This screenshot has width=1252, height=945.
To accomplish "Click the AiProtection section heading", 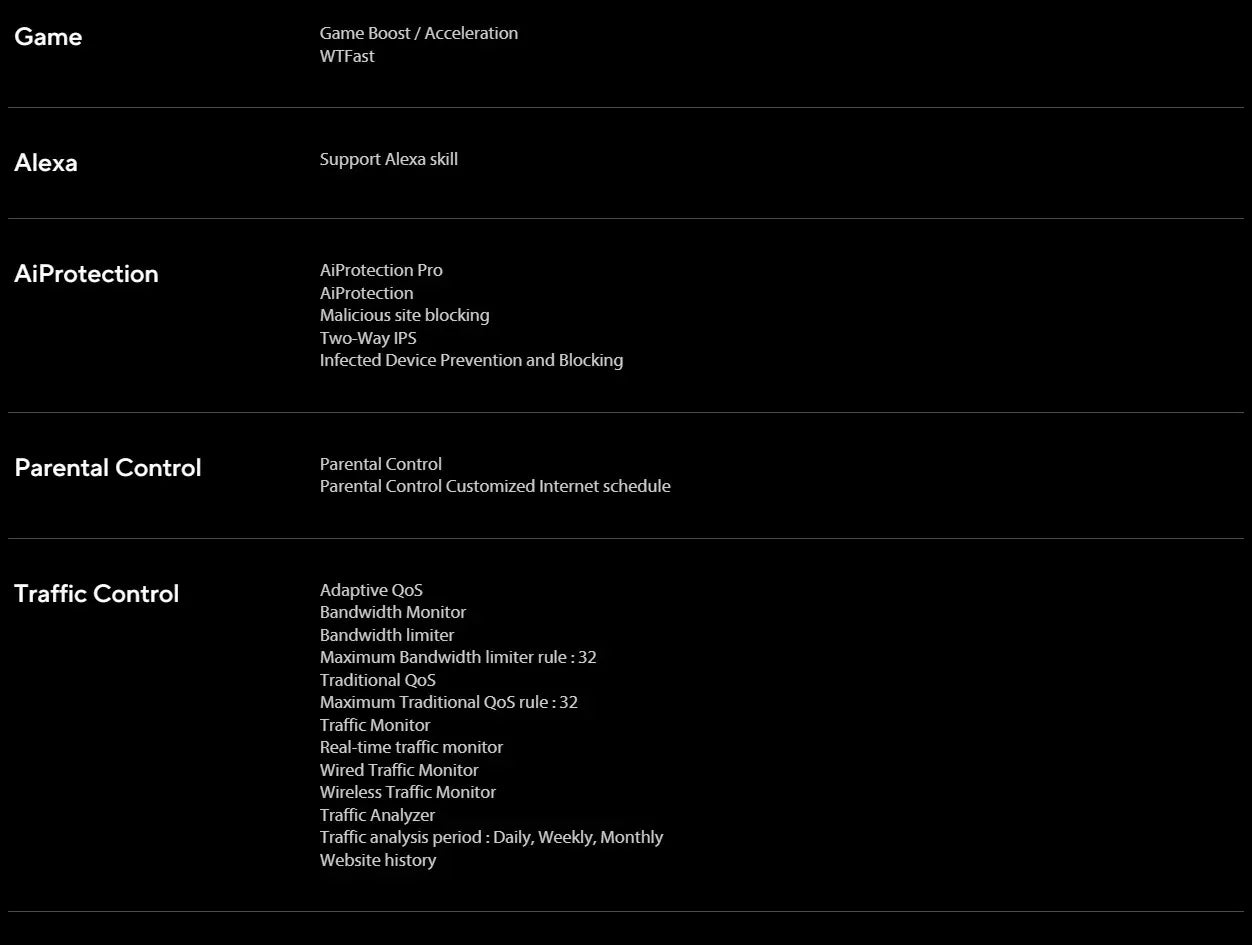I will [x=86, y=274].
